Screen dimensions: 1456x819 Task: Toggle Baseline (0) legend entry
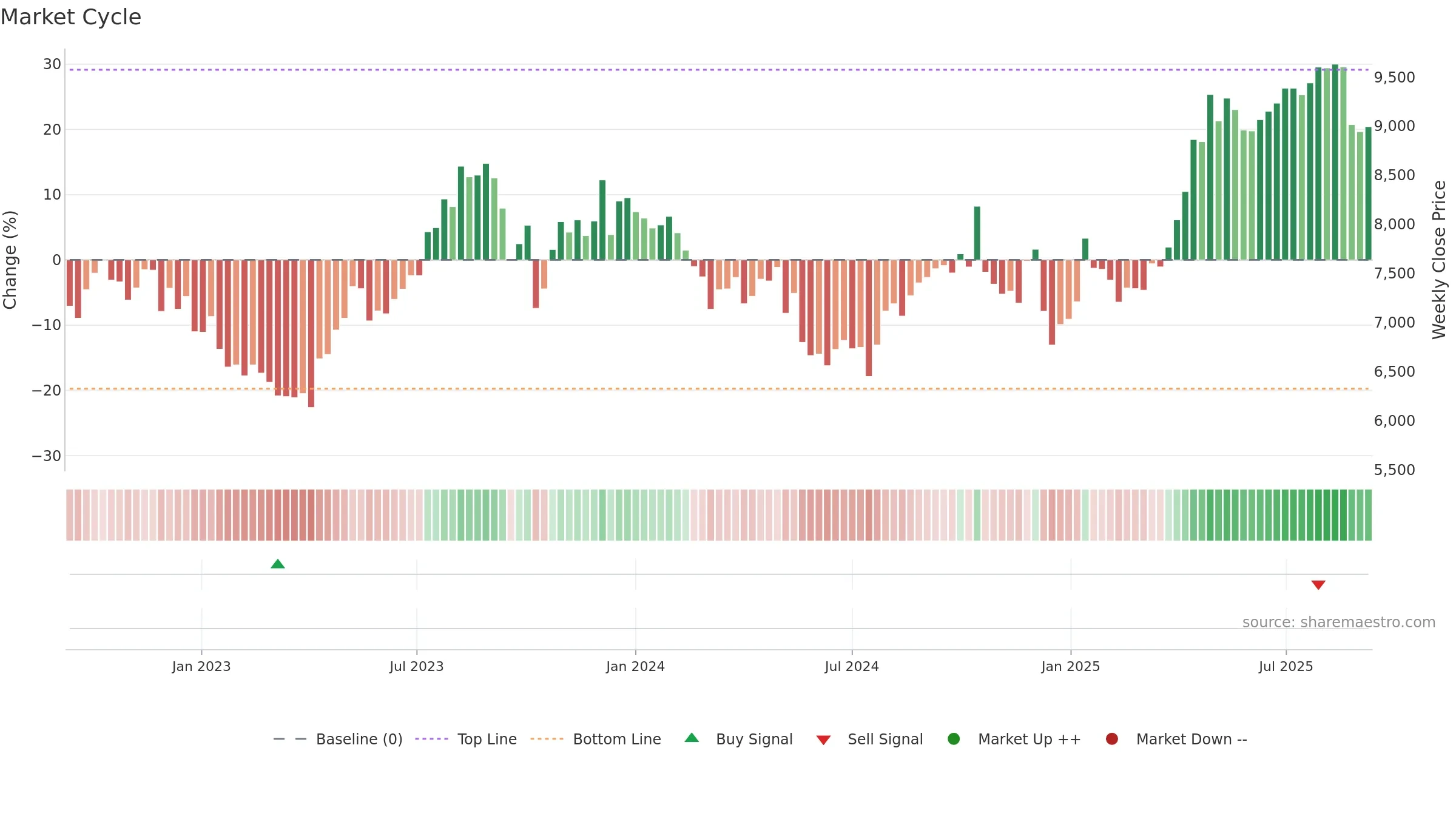tap(338, 739)
